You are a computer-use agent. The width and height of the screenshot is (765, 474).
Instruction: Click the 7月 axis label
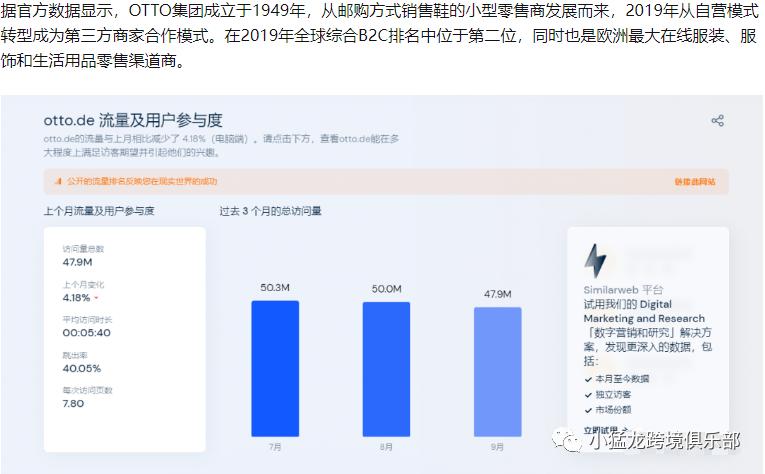[x=275, y=447]
